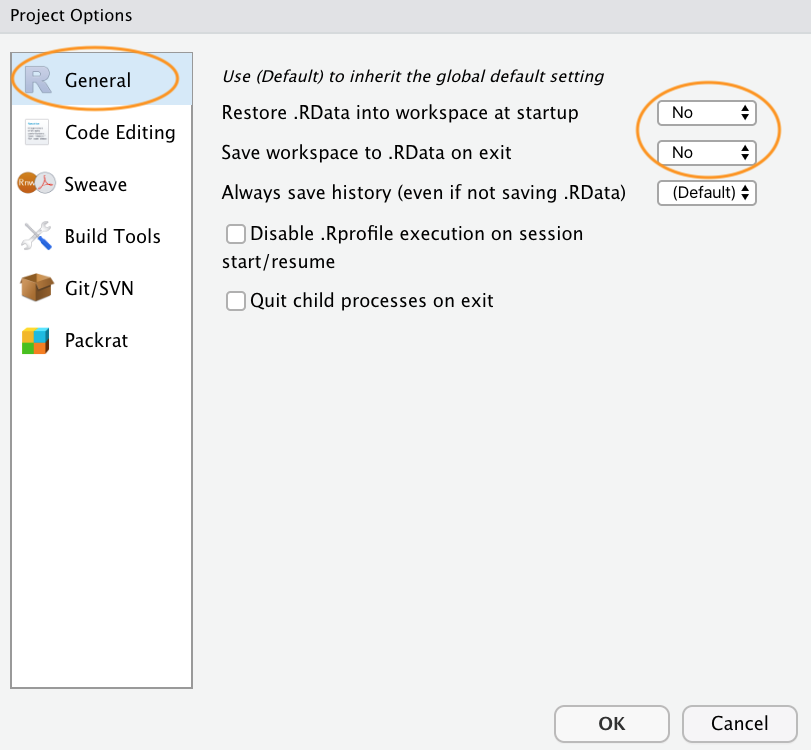Image resolution: width=811 pixels, height=750 pixels.
Task: Open Restore .RData into workspace dropdown
Action: (706, 113)
